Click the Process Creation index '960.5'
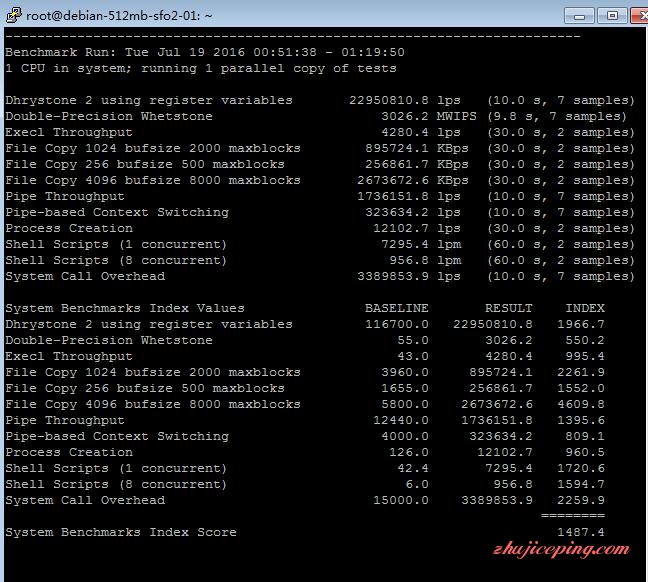The height and width of the screenshot is (582, 648). (585, 453)
